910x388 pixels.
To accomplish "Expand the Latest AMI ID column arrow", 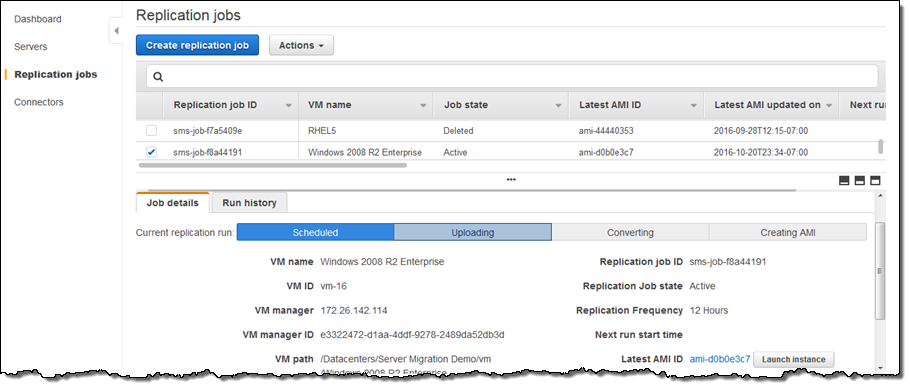I will pos(694,106).
